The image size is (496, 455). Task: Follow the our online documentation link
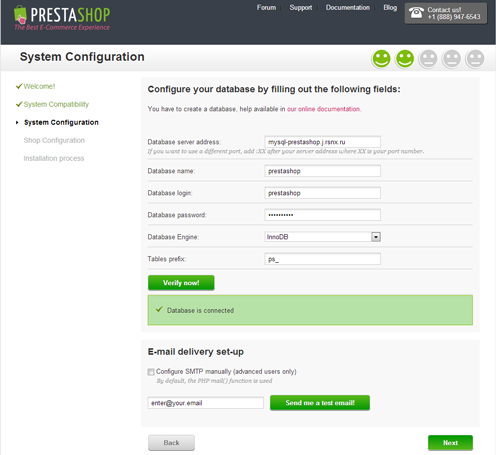point(323,109)
